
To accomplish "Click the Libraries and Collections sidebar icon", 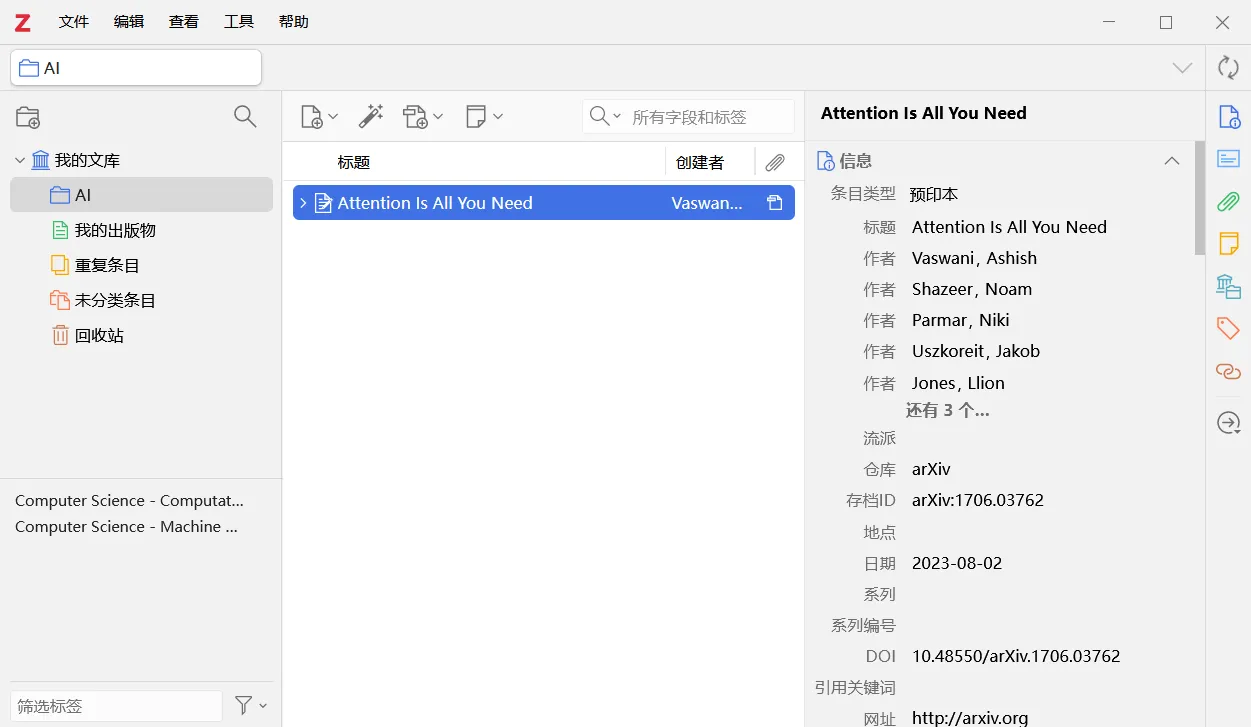I will pos(1228,286).
